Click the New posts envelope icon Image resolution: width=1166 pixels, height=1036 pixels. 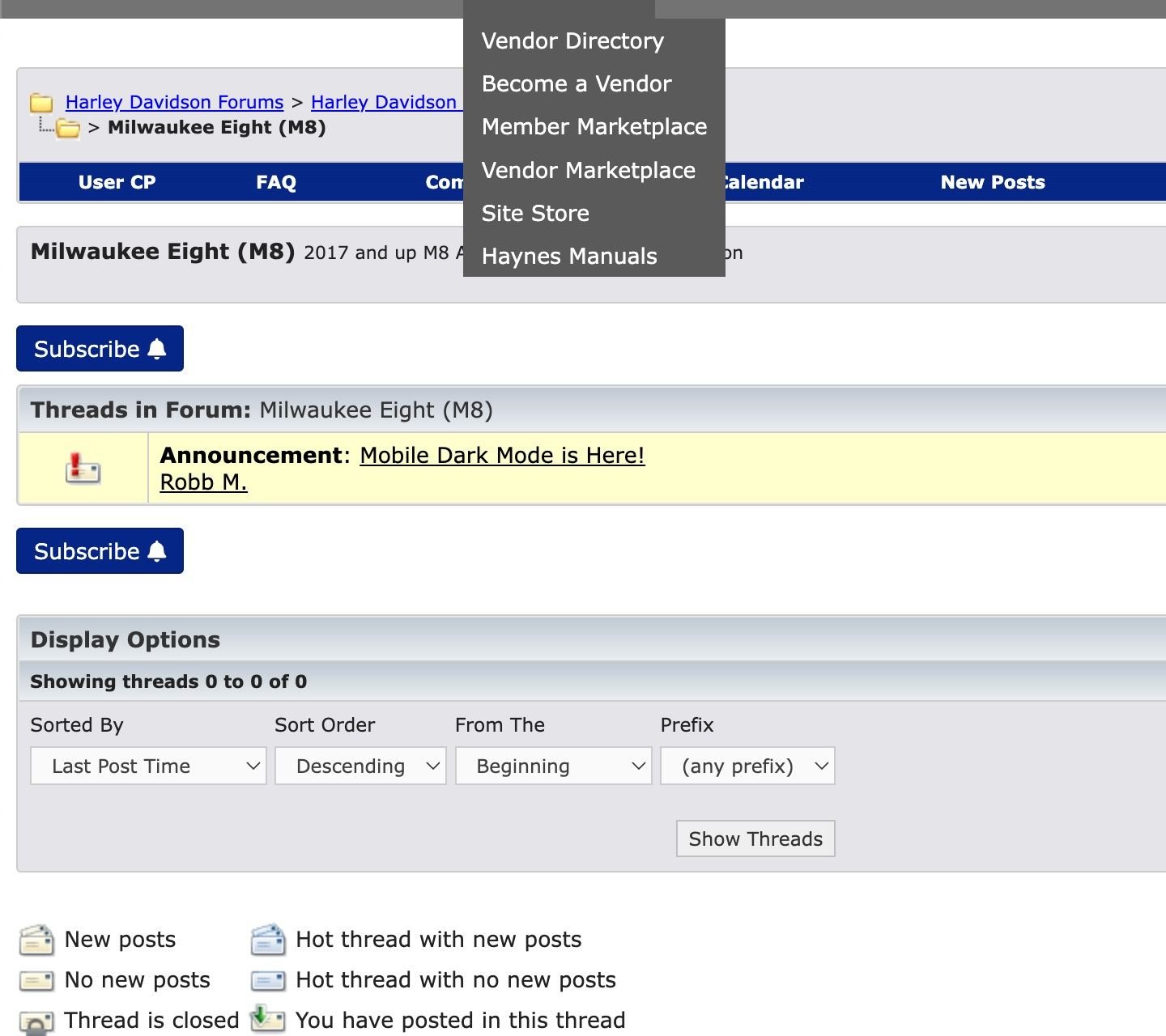[x=36, y=940]
